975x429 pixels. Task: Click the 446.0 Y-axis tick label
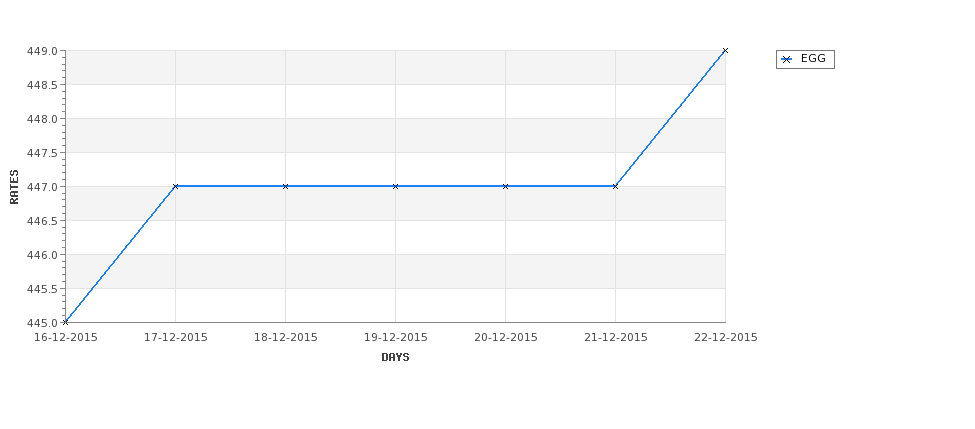pos(43,255)
